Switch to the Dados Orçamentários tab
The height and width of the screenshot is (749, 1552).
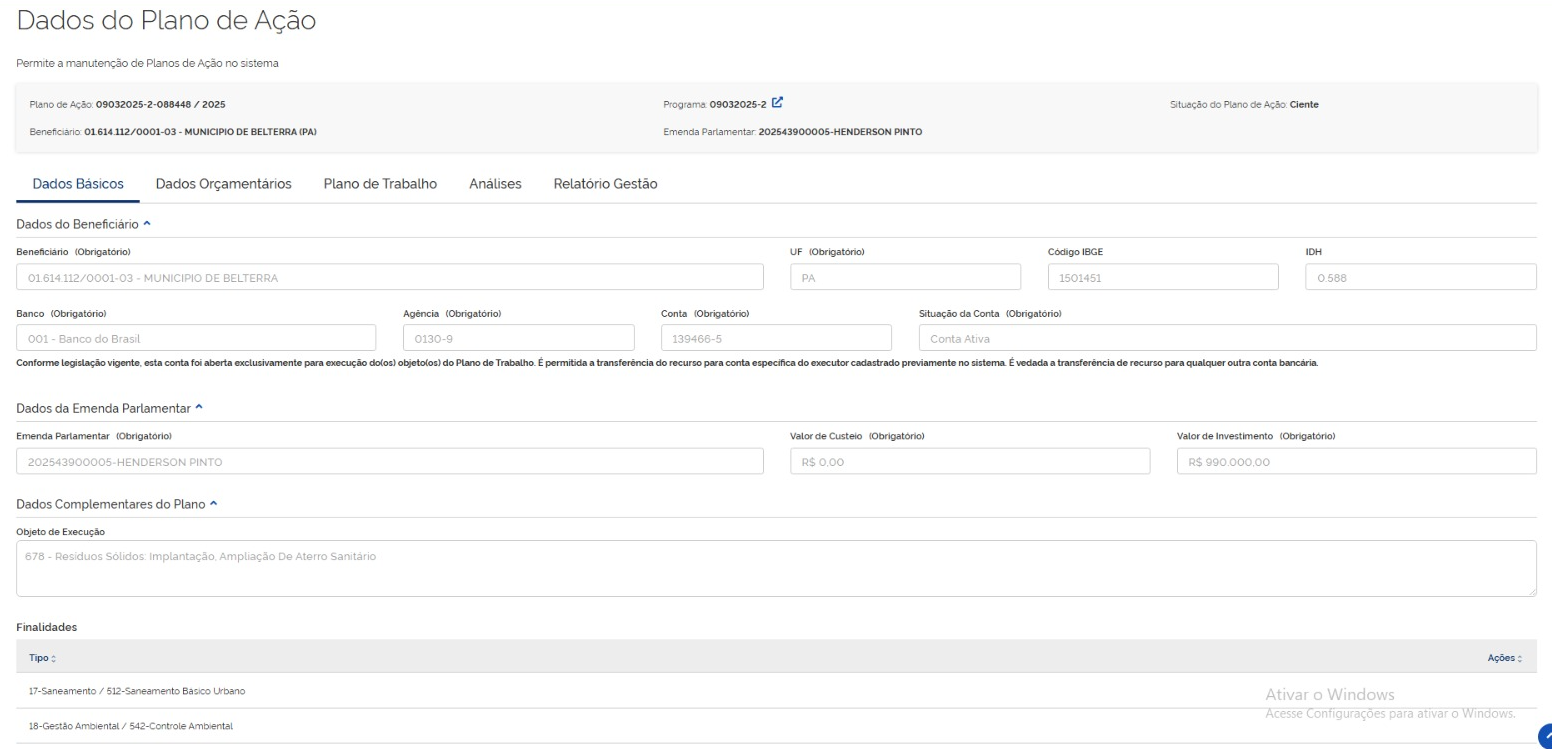coord(223,184)
